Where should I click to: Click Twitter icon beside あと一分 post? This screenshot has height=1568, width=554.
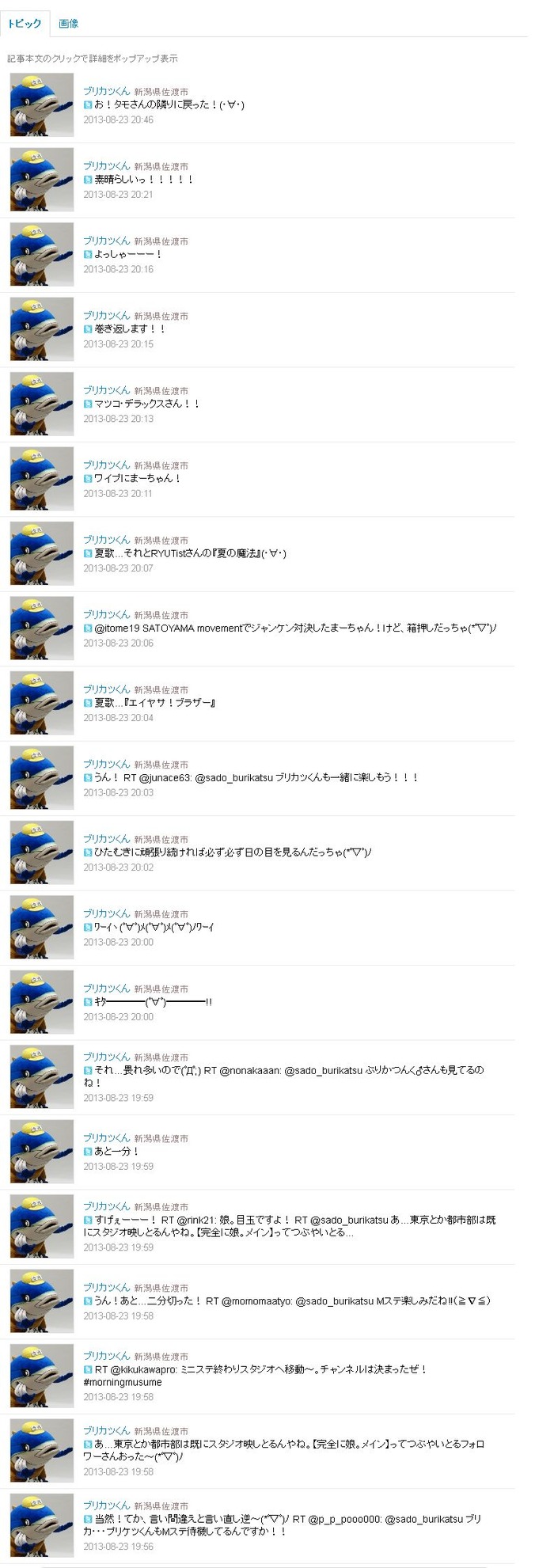[88, 1152]
